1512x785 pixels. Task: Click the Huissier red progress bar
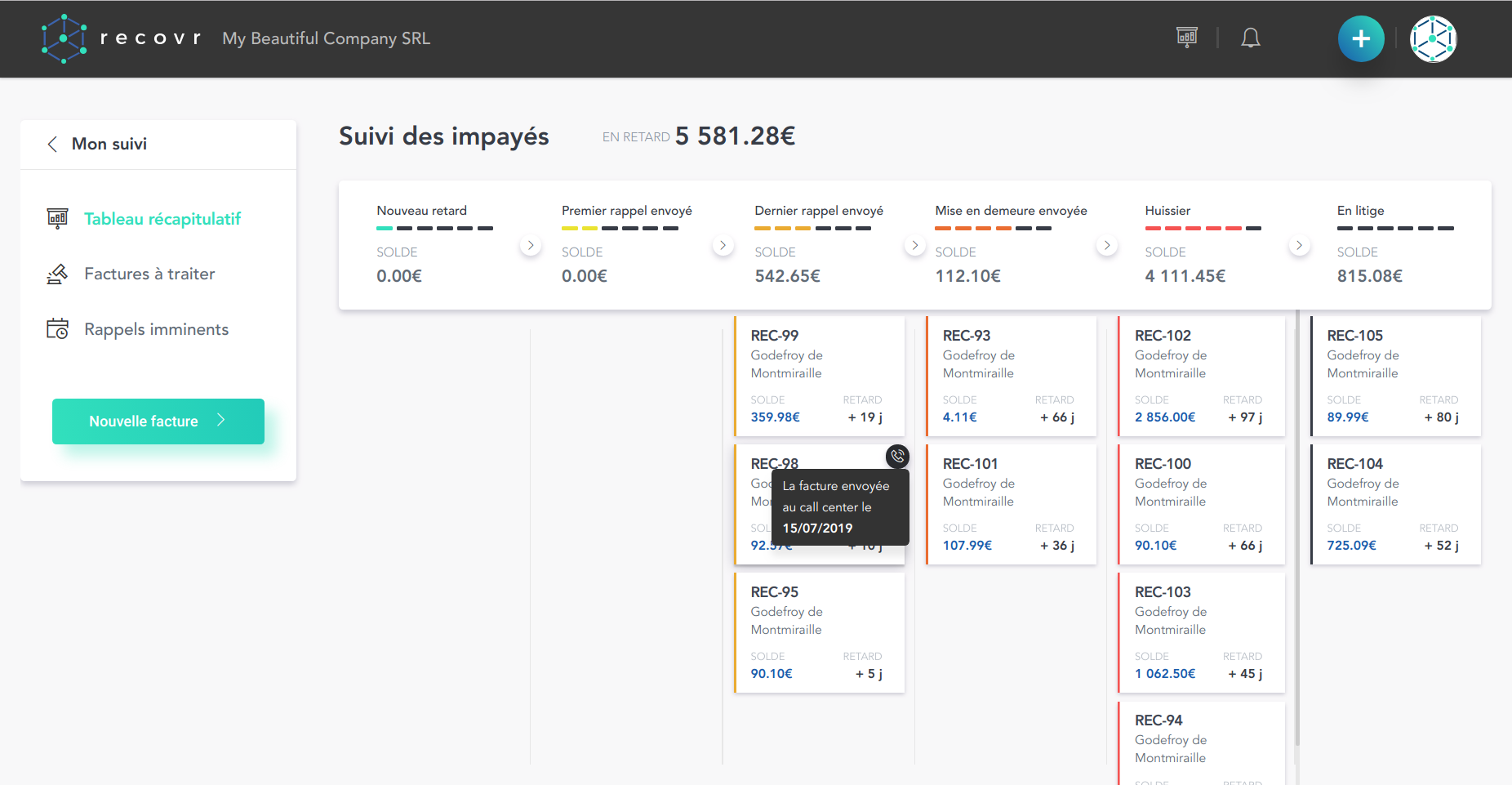click(1203, 229)
